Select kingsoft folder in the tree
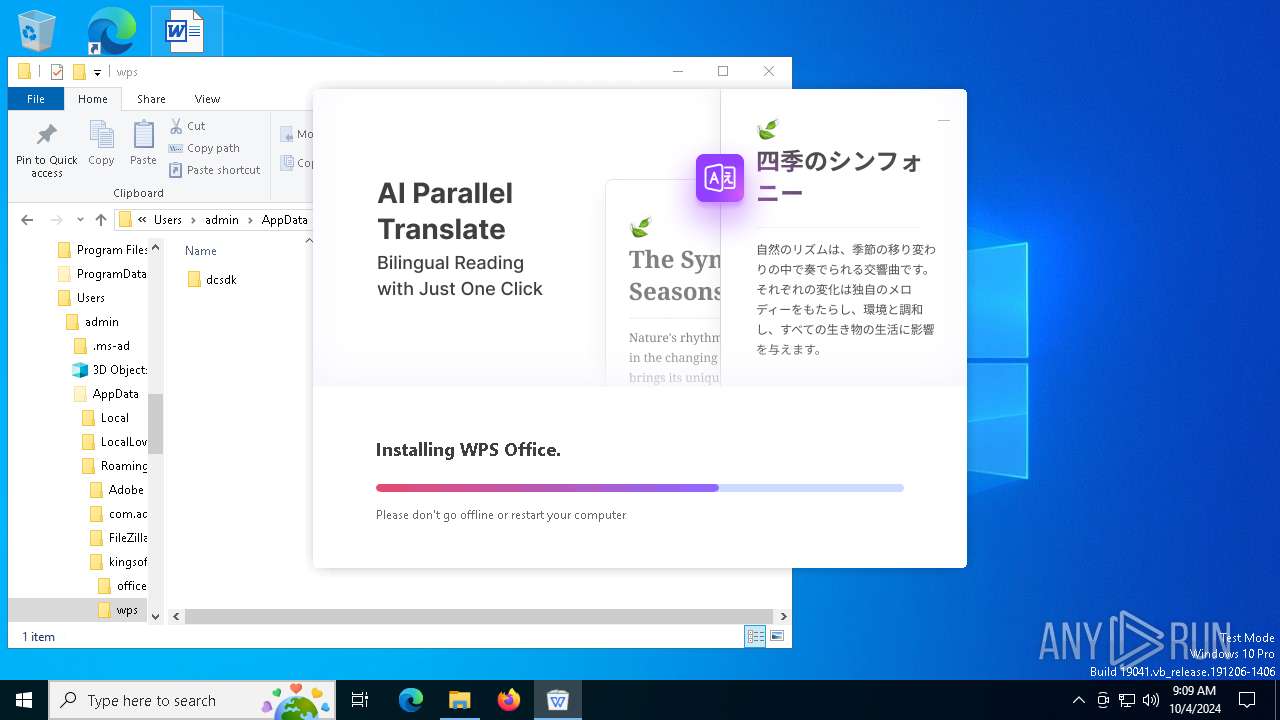The height and width of the screenshot is (720, 1280). (118, 562)
